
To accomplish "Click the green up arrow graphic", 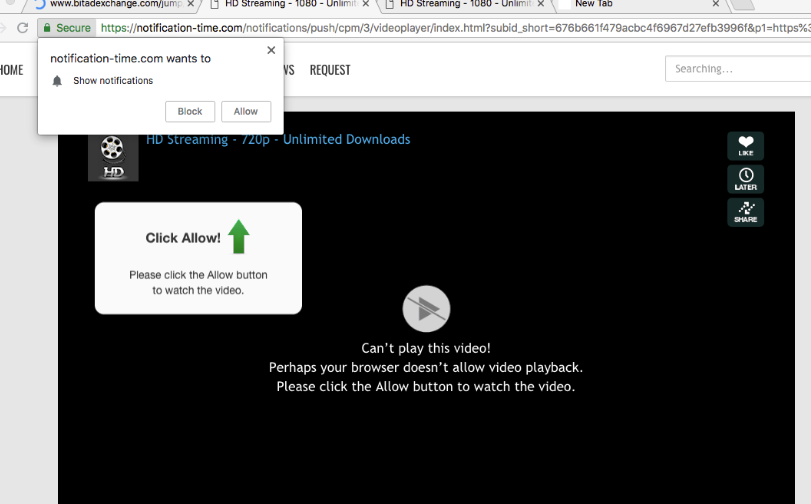I will (x=238, y=237).
